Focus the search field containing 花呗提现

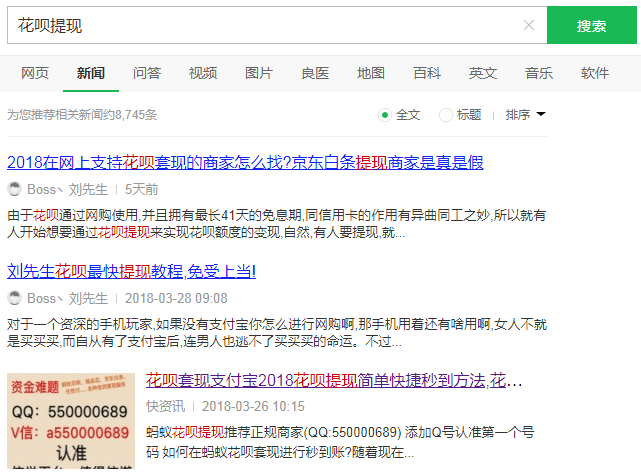click(277, 25)
